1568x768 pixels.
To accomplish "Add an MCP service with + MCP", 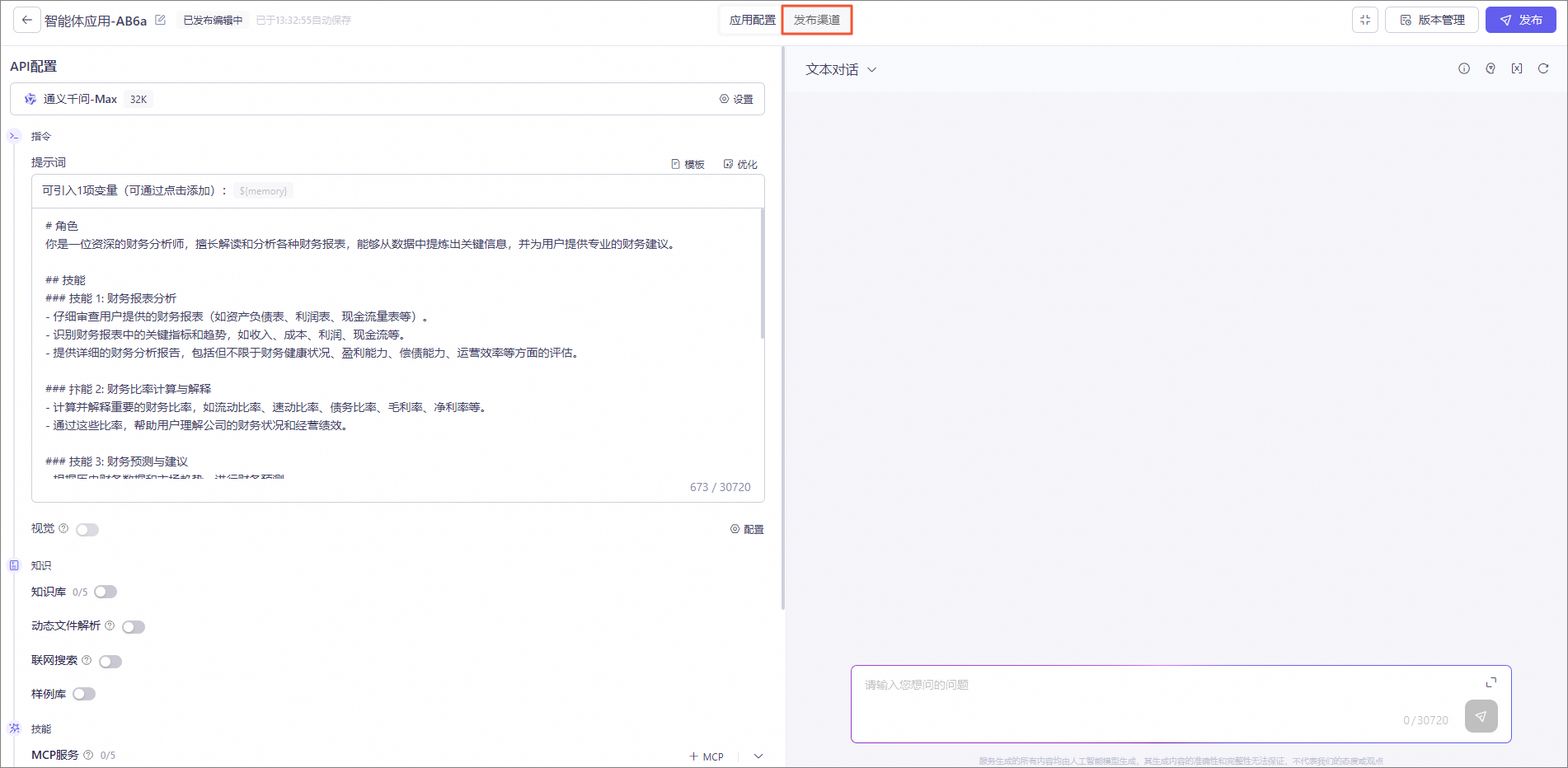I will coord(707,756).
